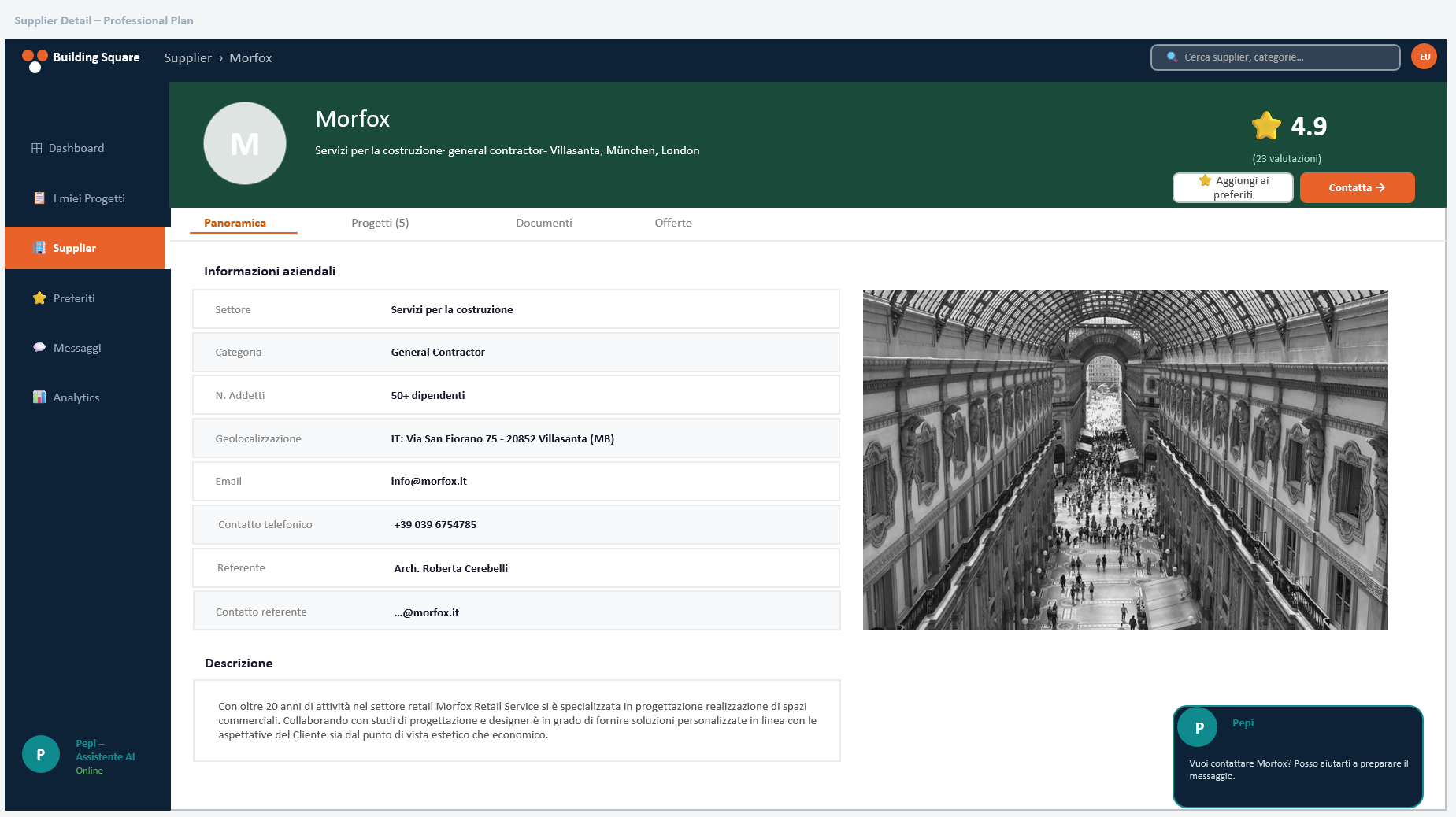Click the Contatta button

[x=1357, y=187]
